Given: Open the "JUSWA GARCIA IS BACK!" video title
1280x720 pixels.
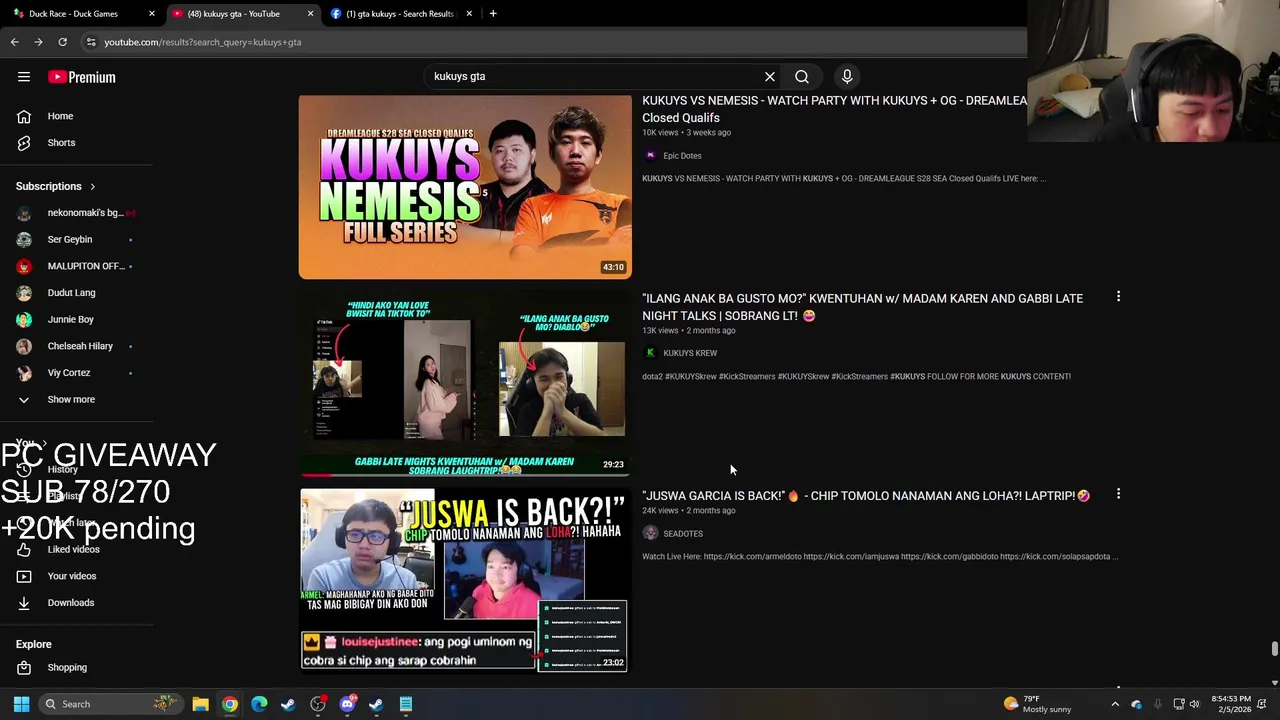Looking at the screenshot, I should [866, 496].
